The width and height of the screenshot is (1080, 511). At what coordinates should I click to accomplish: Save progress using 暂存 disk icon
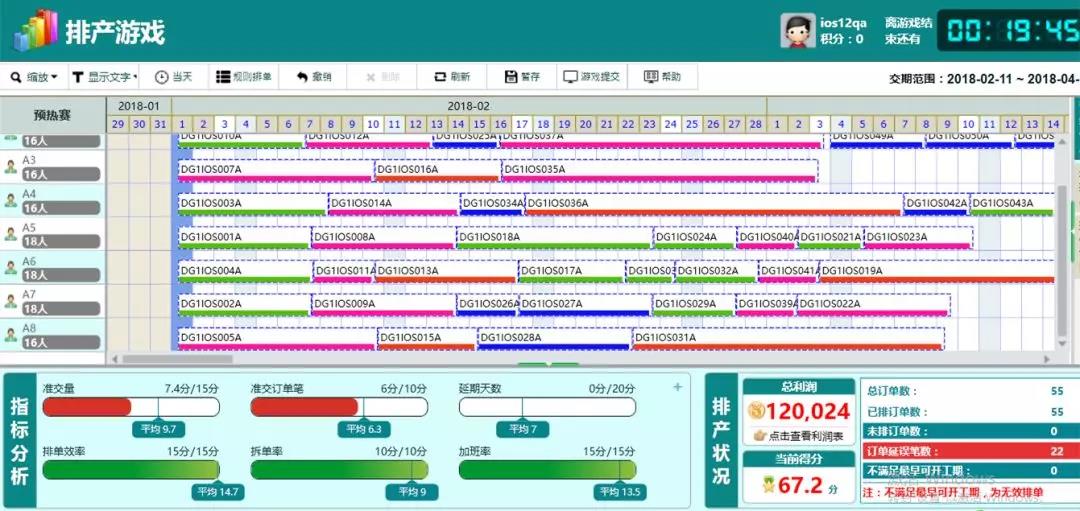coord(511,77)
